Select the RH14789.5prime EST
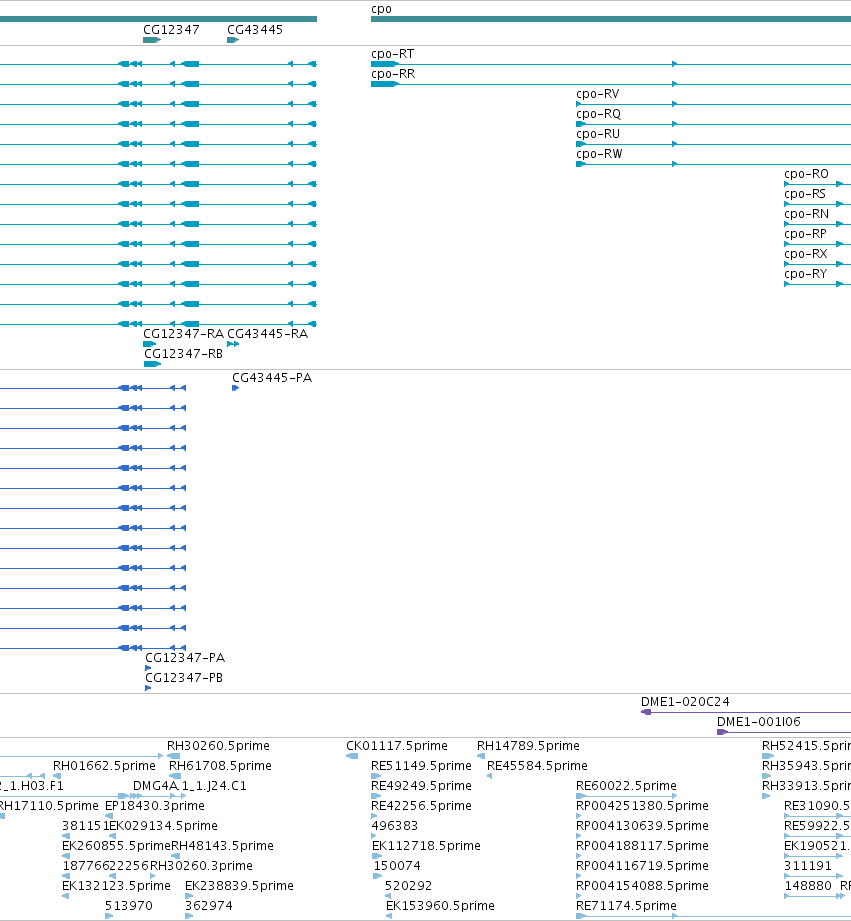This screenshot has width=851, height=921. pyautogui.click(x=528, y=746)
